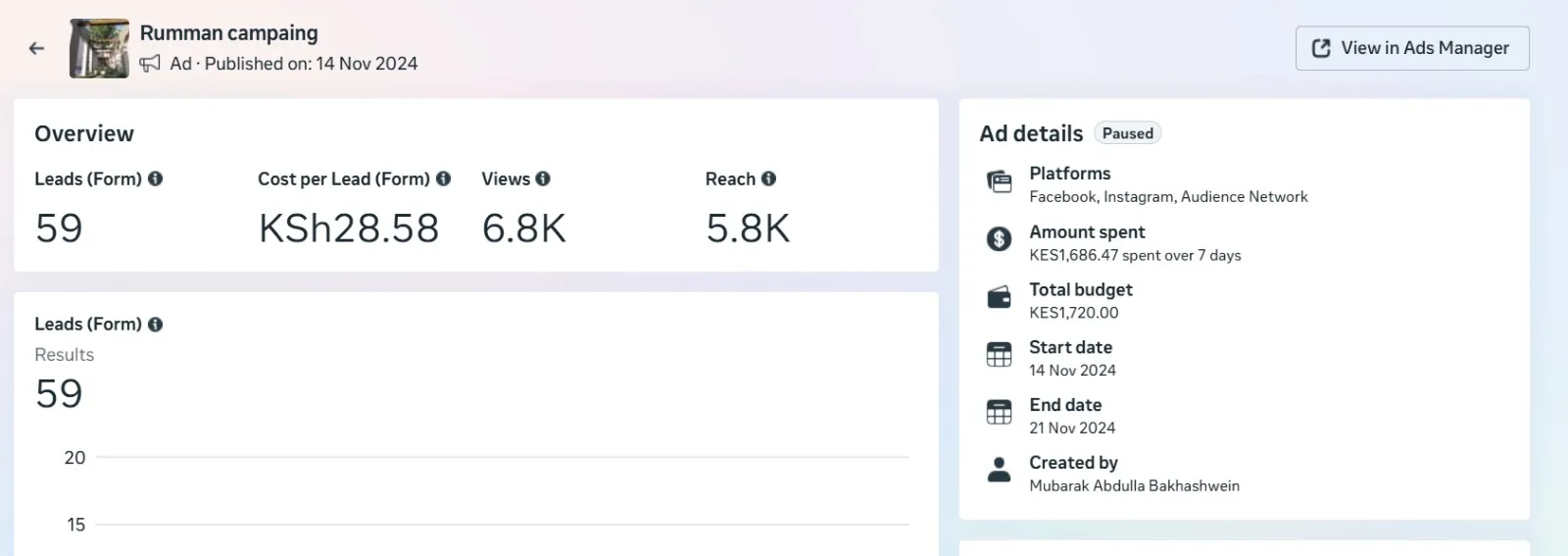
Task: Click the Rumman campaing title
Action: 228,33
